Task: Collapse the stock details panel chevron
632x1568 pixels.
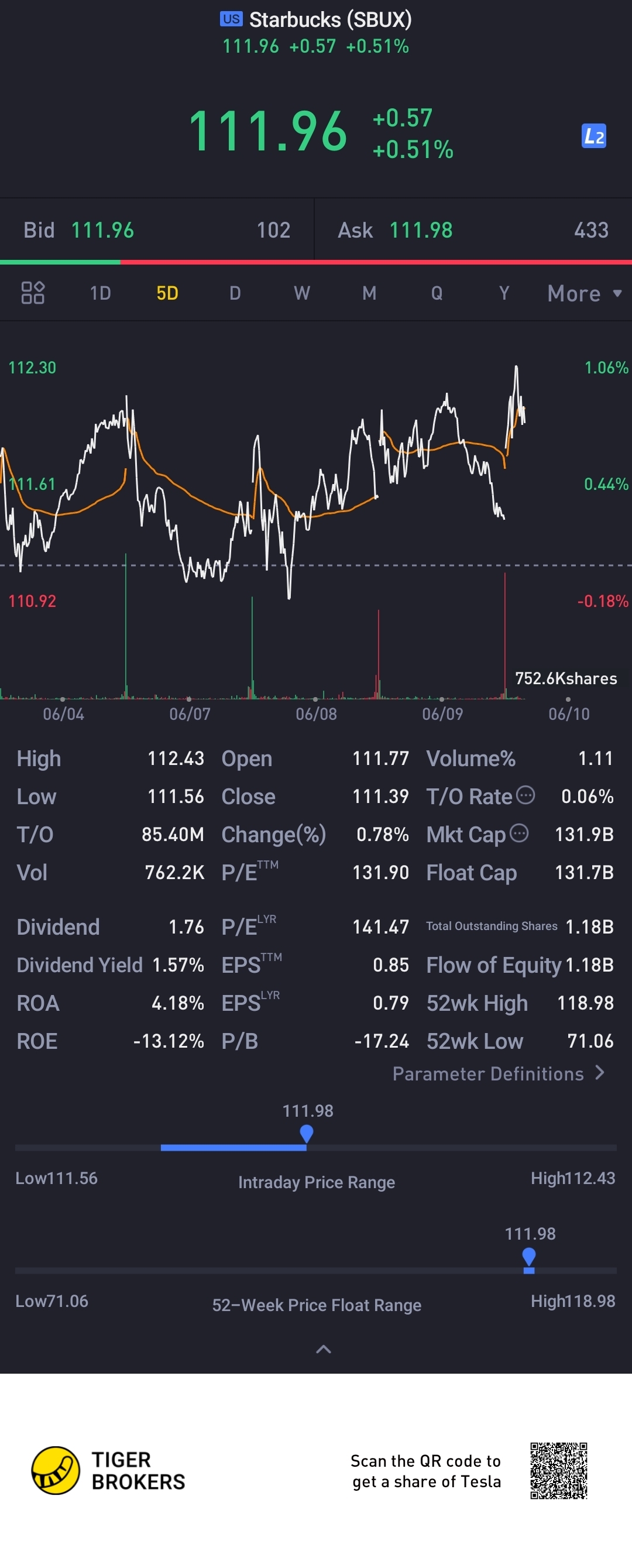Action: pos(323,1350)
